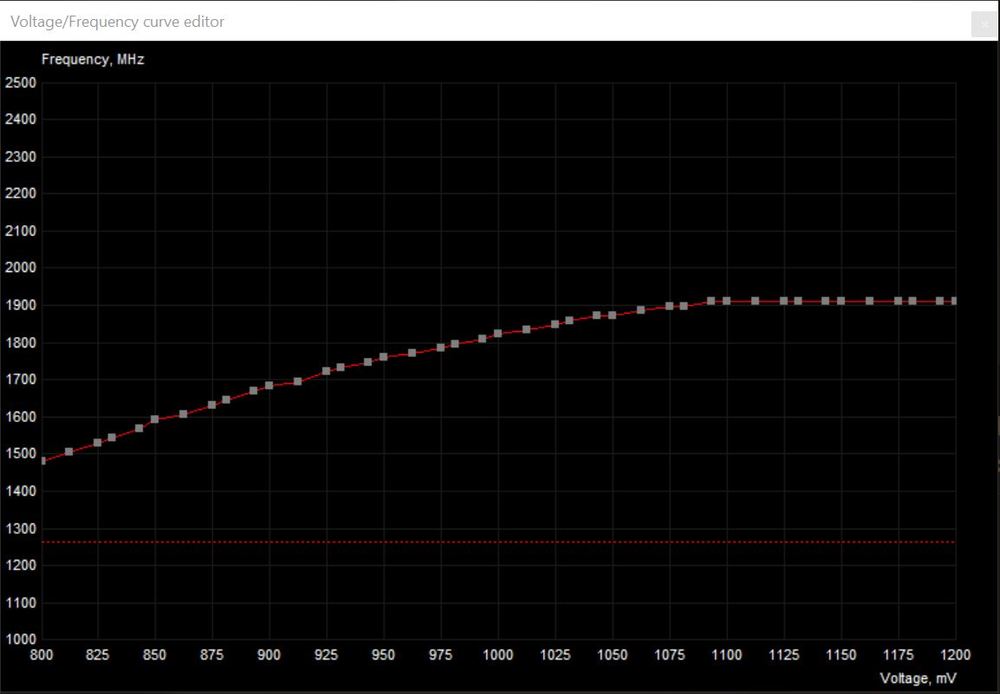Pick the curve point at 1175 mV
1000x694 pixels.
898,301
